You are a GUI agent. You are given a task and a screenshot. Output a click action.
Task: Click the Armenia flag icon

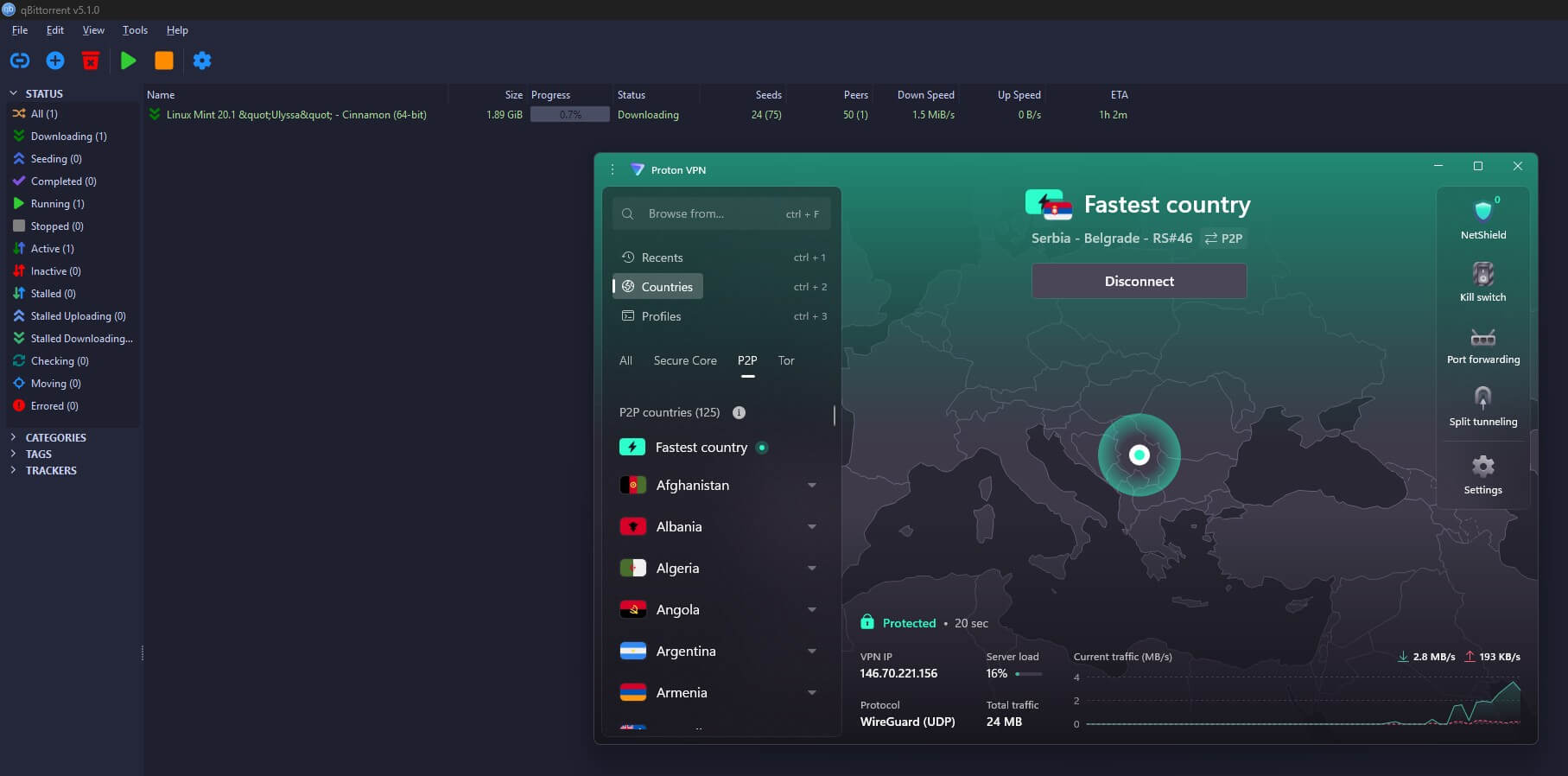(x=633, y=692)
